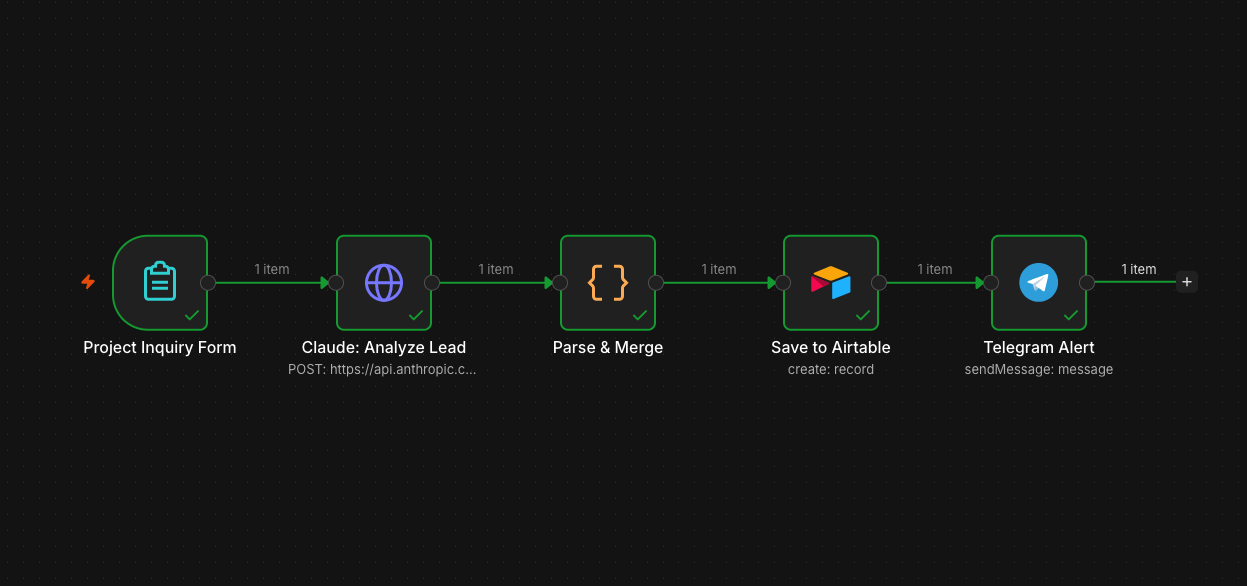Click the orange lightning trigger icon
Image resolution: width=1247 pixels, height=586 pixels.
[x=88, y=282]
